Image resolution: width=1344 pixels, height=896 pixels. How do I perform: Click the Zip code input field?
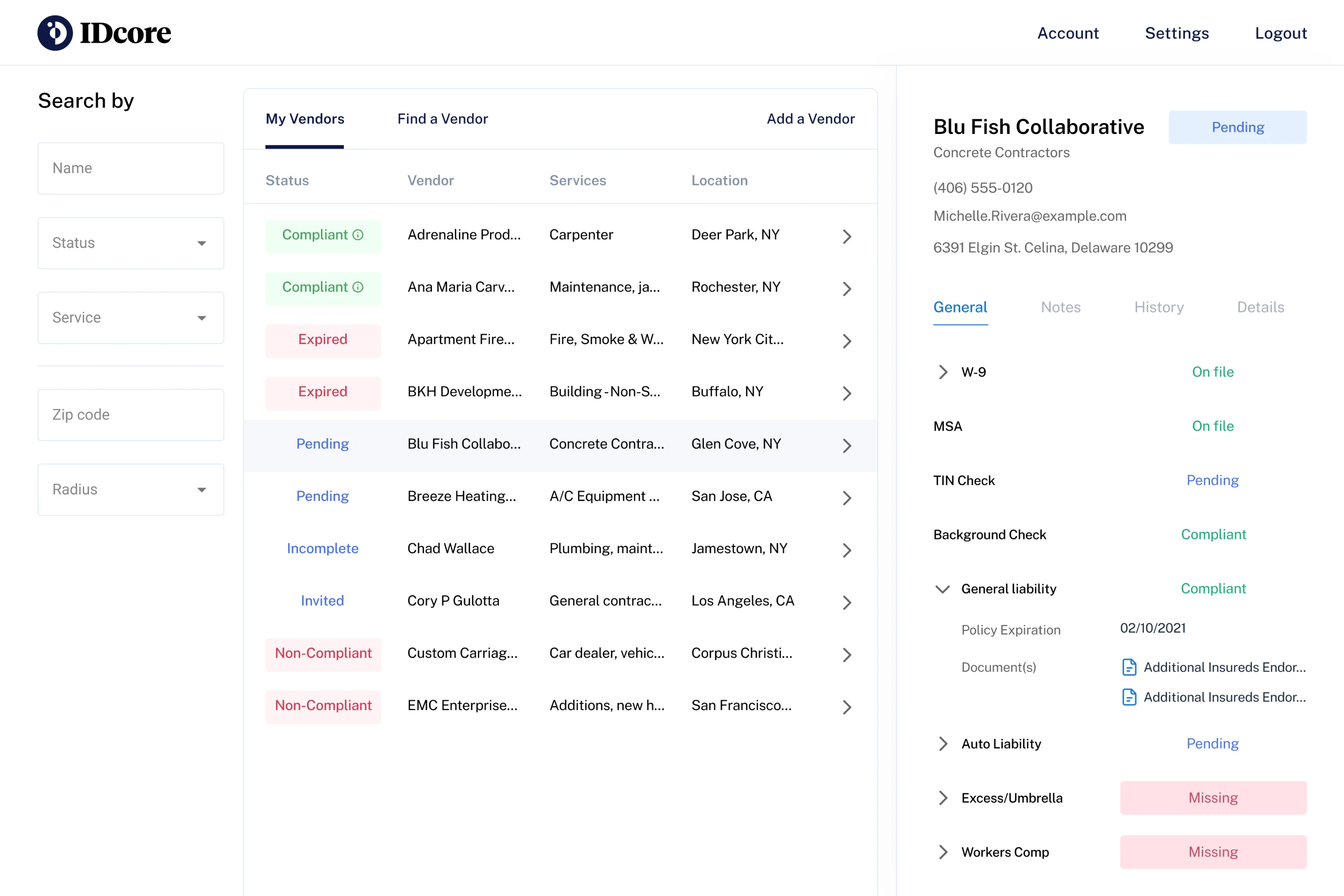pos(131,415)
